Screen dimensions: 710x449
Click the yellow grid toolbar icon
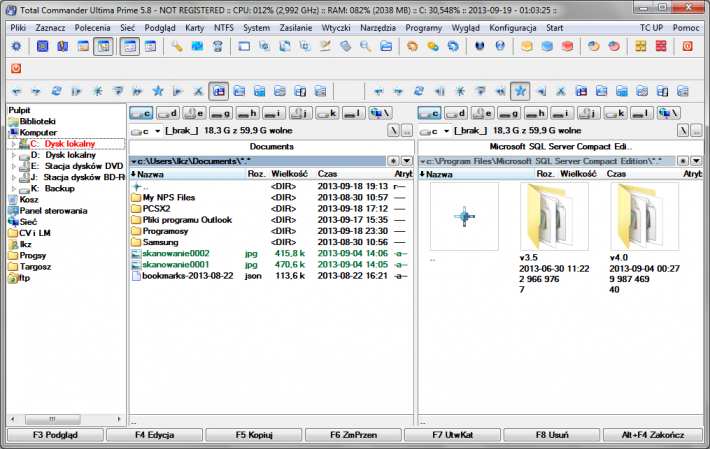click(x=640, y=46)
